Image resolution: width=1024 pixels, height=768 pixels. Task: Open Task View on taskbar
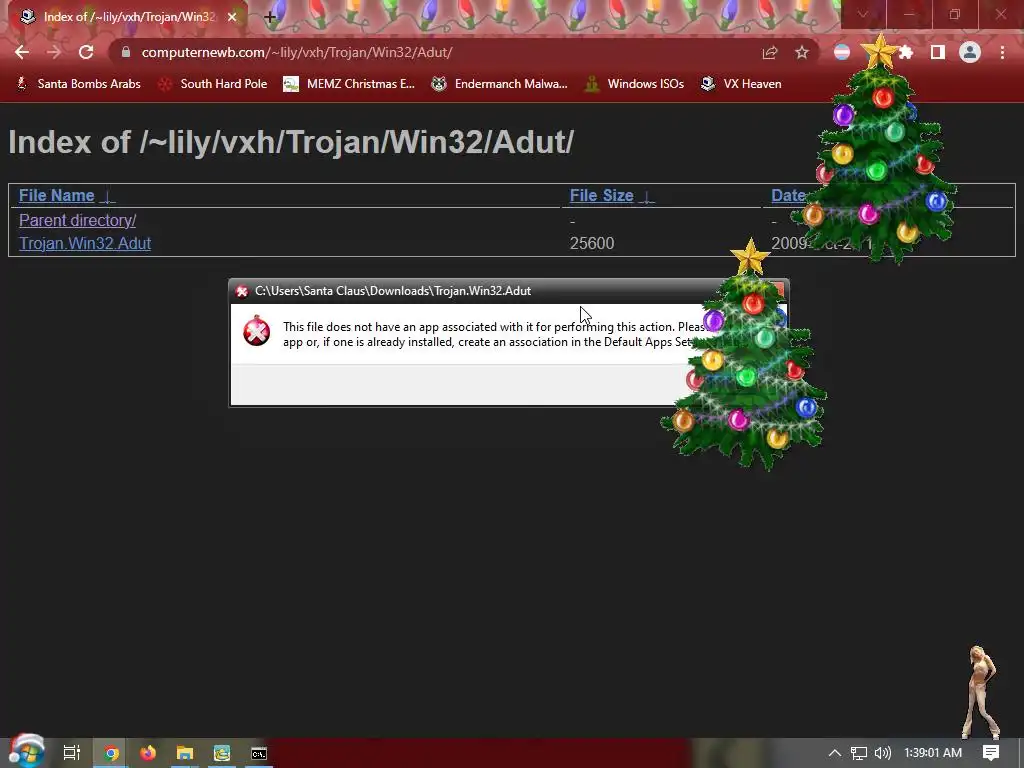pos(72,753)
